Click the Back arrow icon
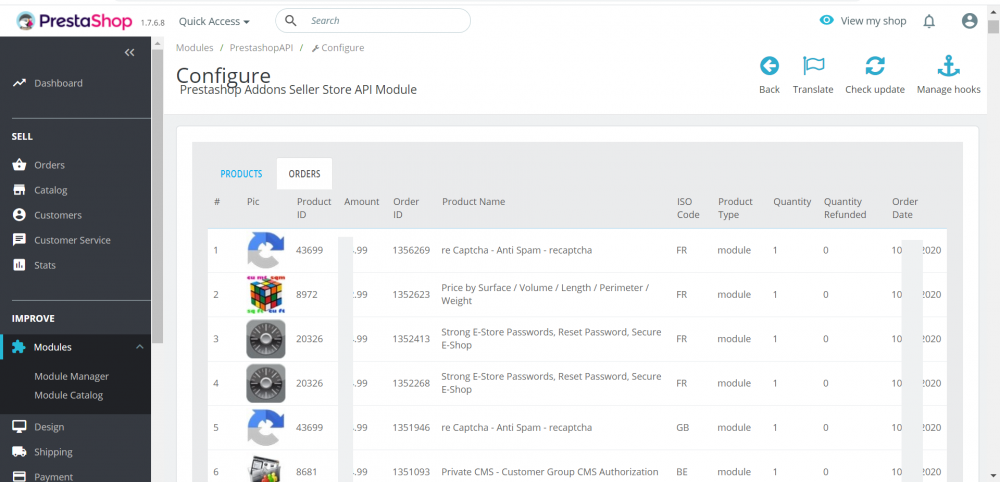1000x482 pixels. coord(769,66)
